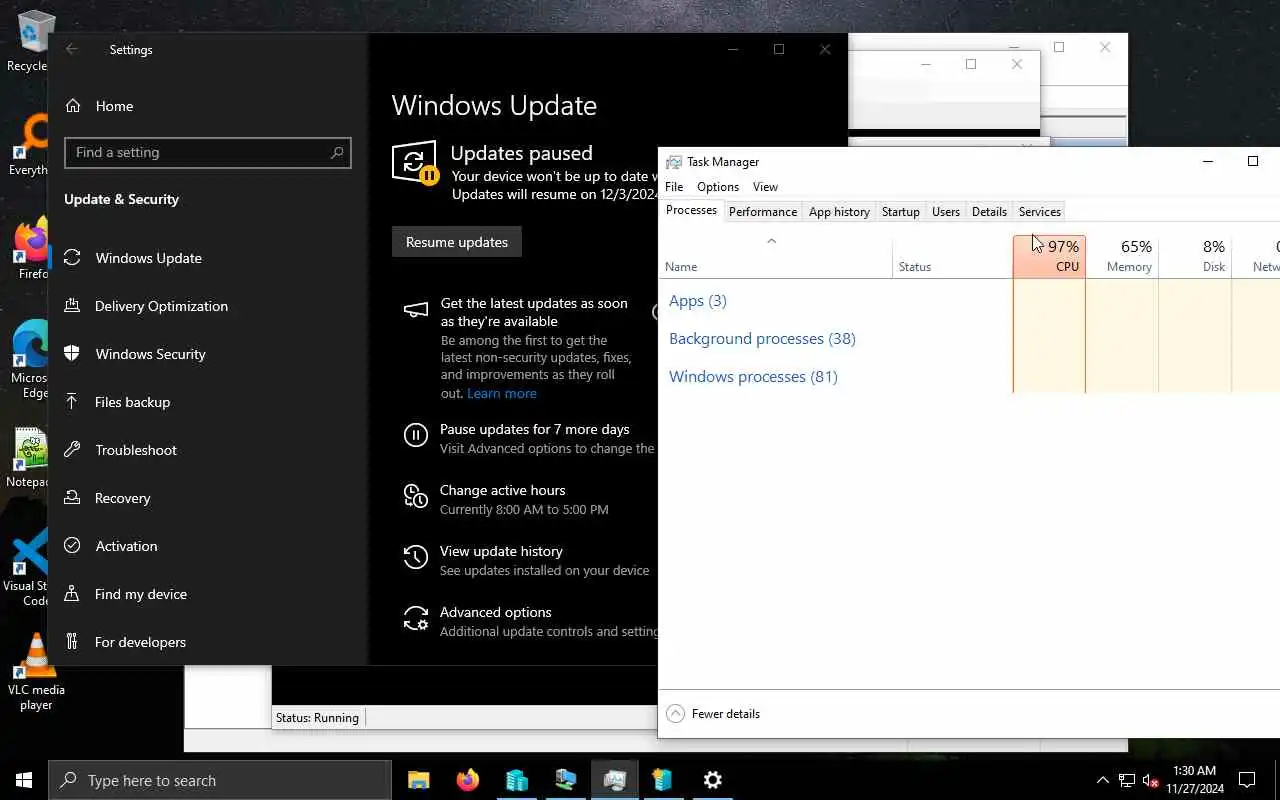The image size is (1280, 800).
Task: Click the Find a setting search box
Action: click(x=207, y=153)
